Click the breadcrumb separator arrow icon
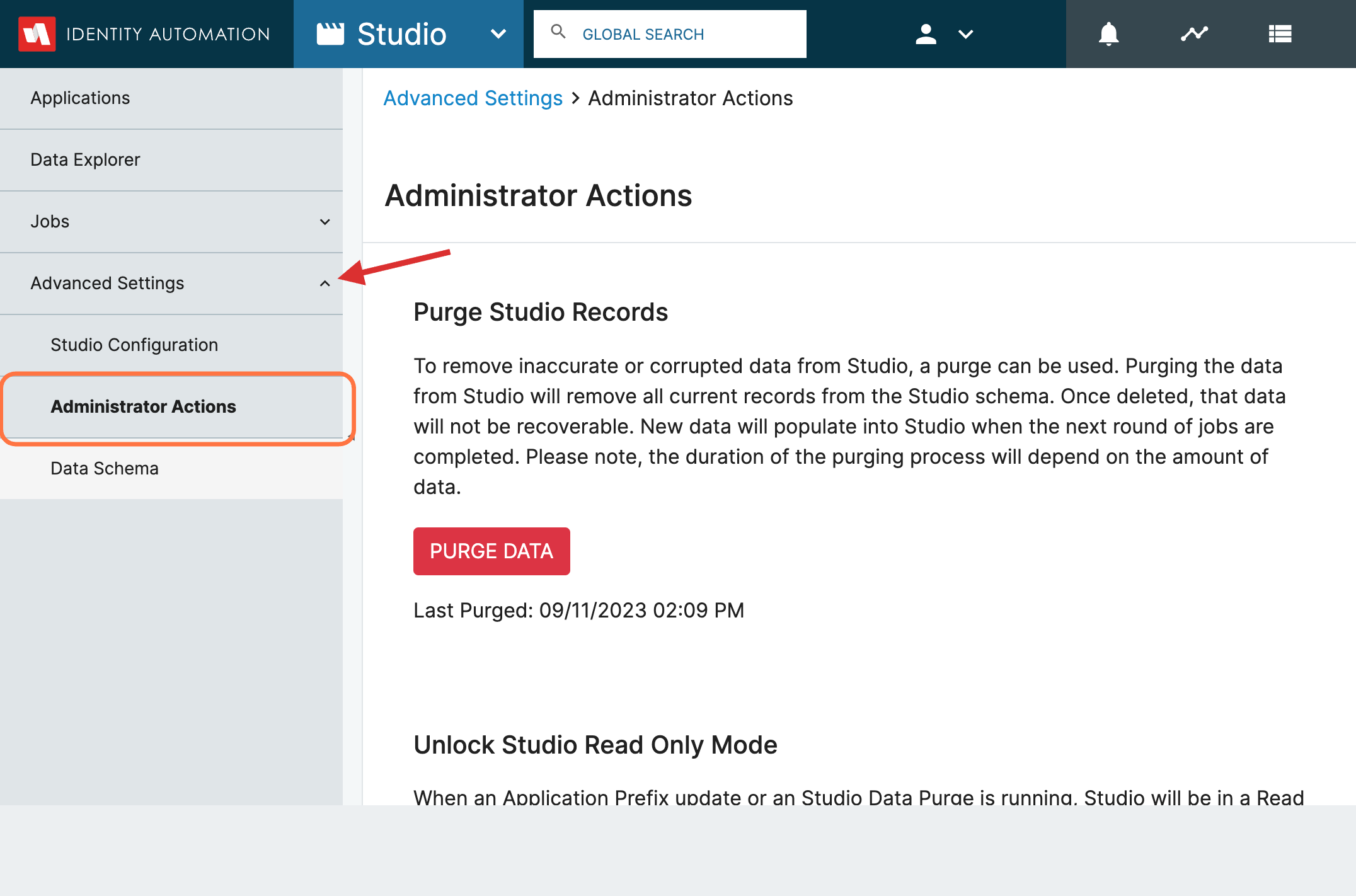This screenshot has width=1356, height=896. (575, 98)
